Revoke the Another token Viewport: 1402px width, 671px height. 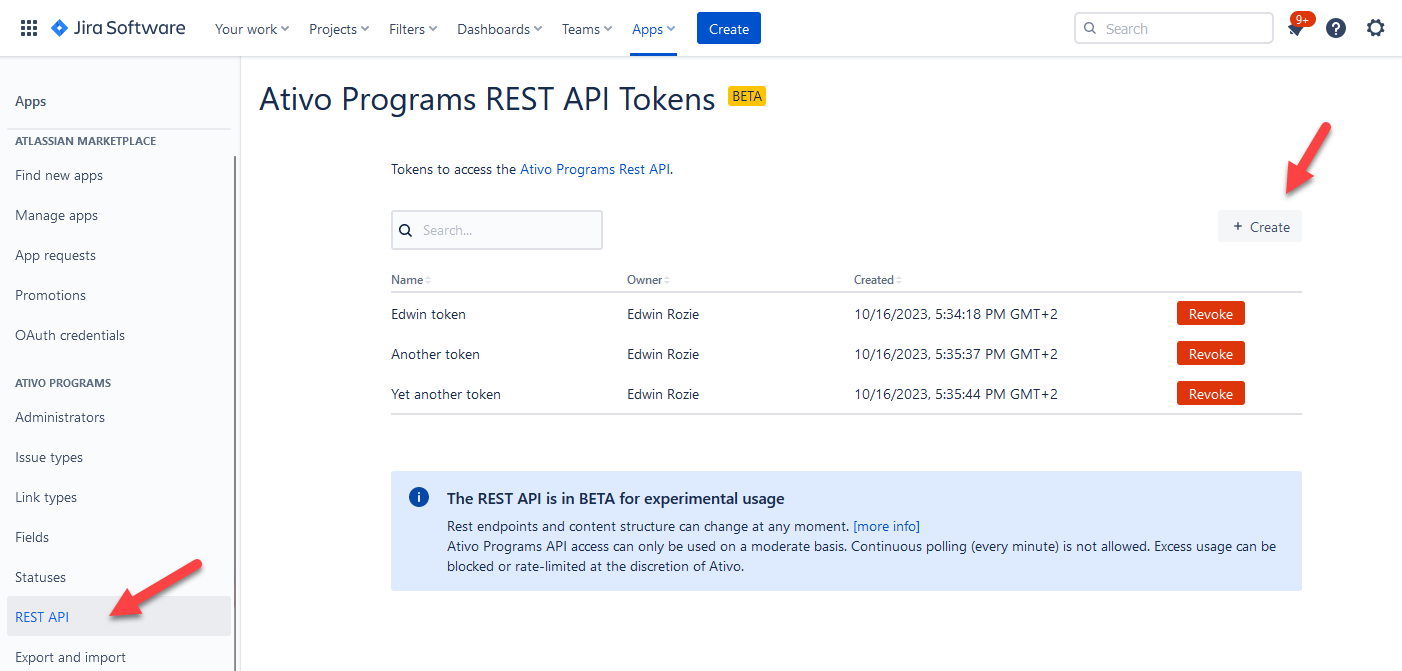pos(1211,354)
